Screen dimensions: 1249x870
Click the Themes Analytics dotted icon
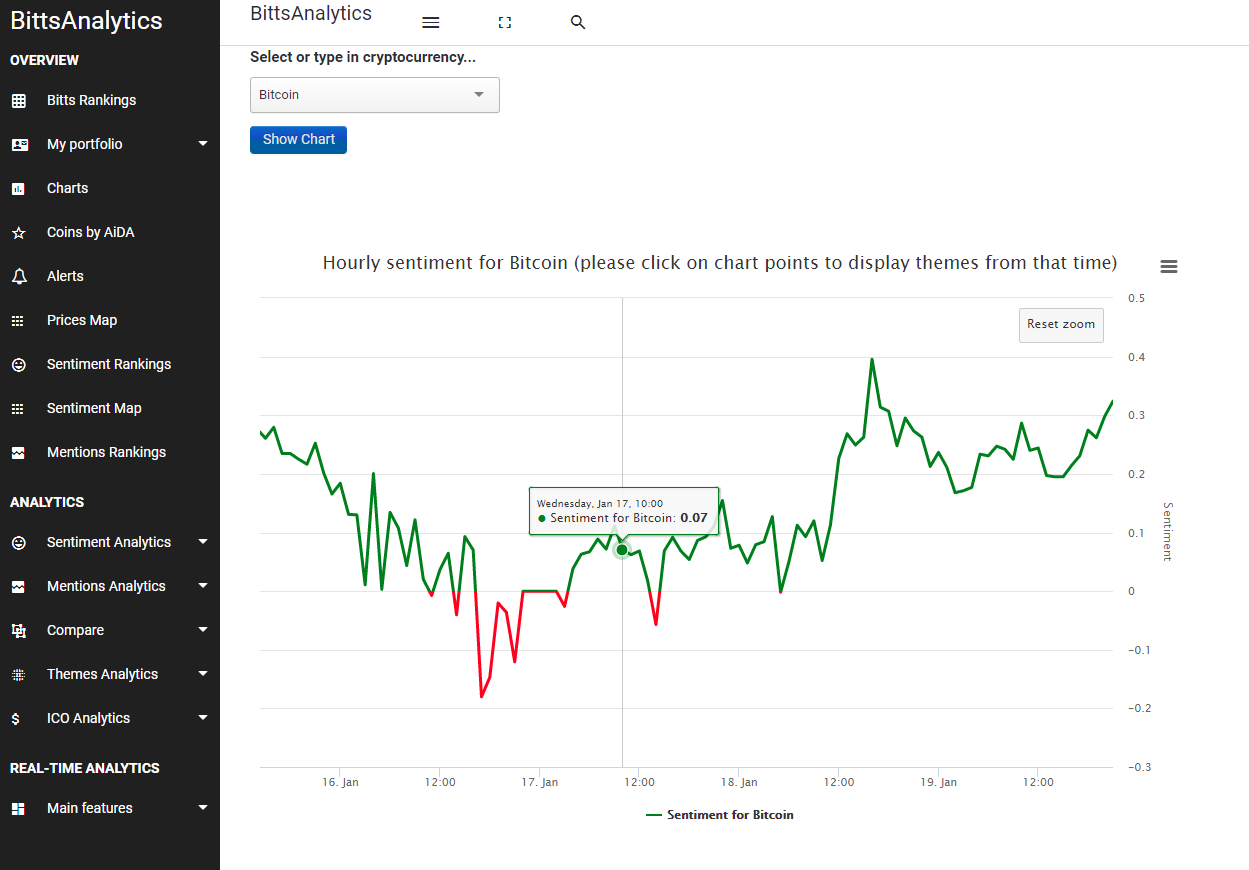pos(18,674)
